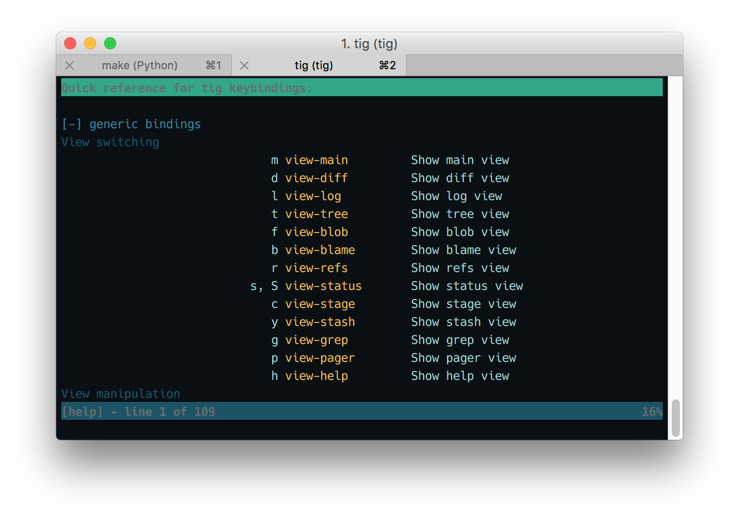Screen dimensions: 739x520
Task: Select the view-main keybinding row
Action: click(362, 160)
